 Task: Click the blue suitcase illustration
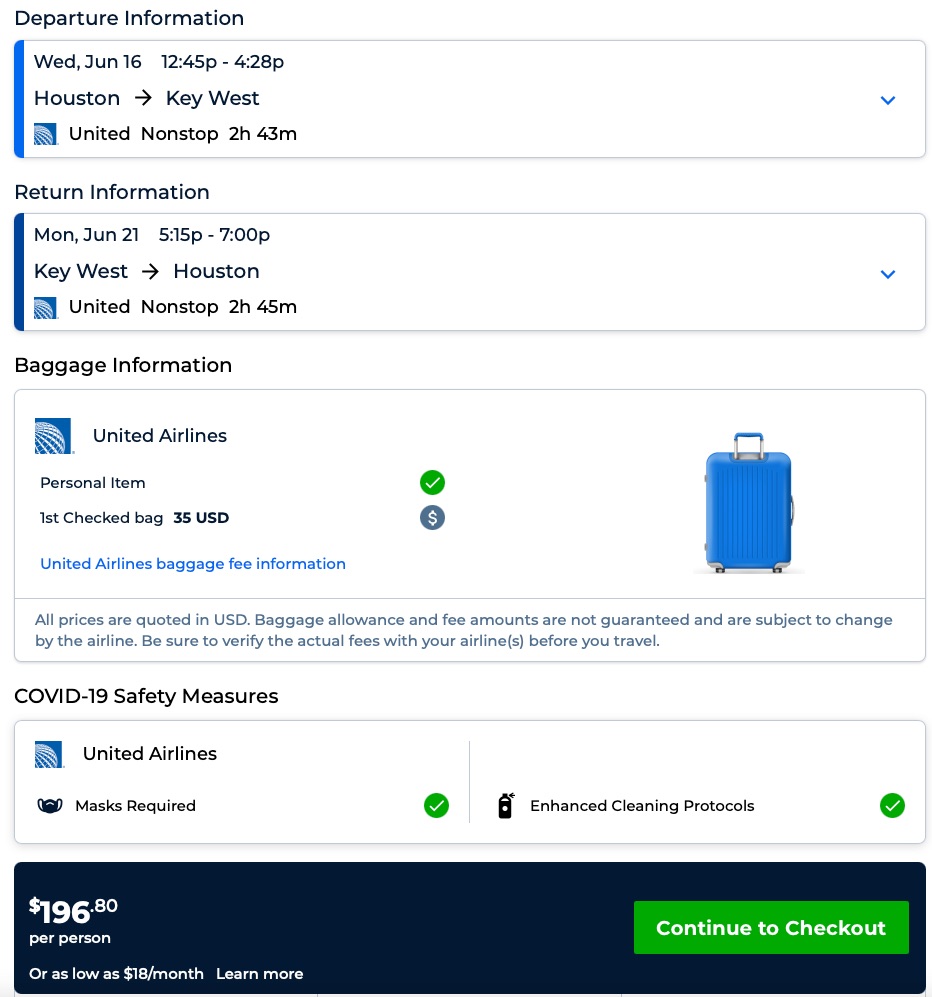pyautogui.click(x=748, y=502)
